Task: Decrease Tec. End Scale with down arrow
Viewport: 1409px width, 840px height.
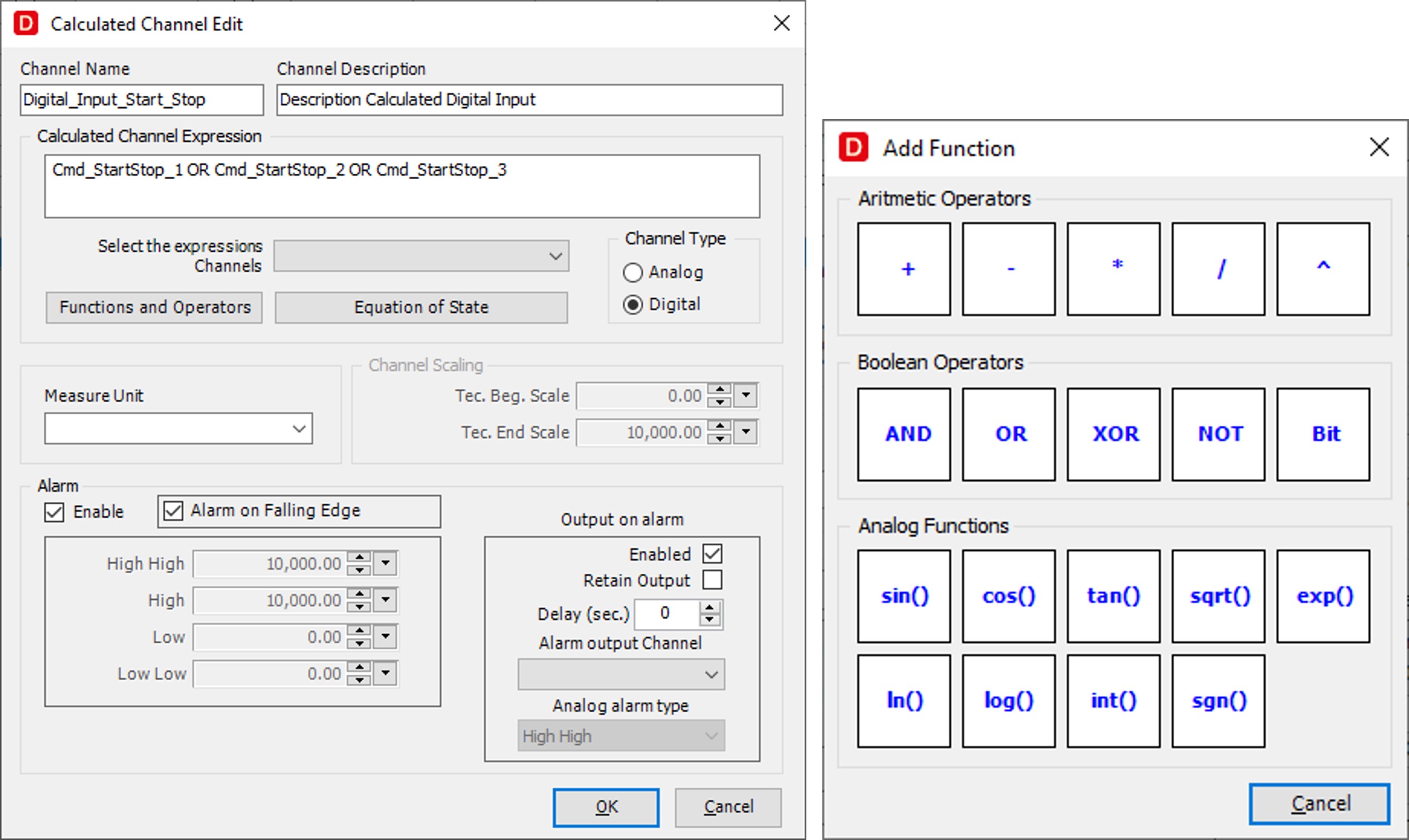Action: [x=719, y=438]
